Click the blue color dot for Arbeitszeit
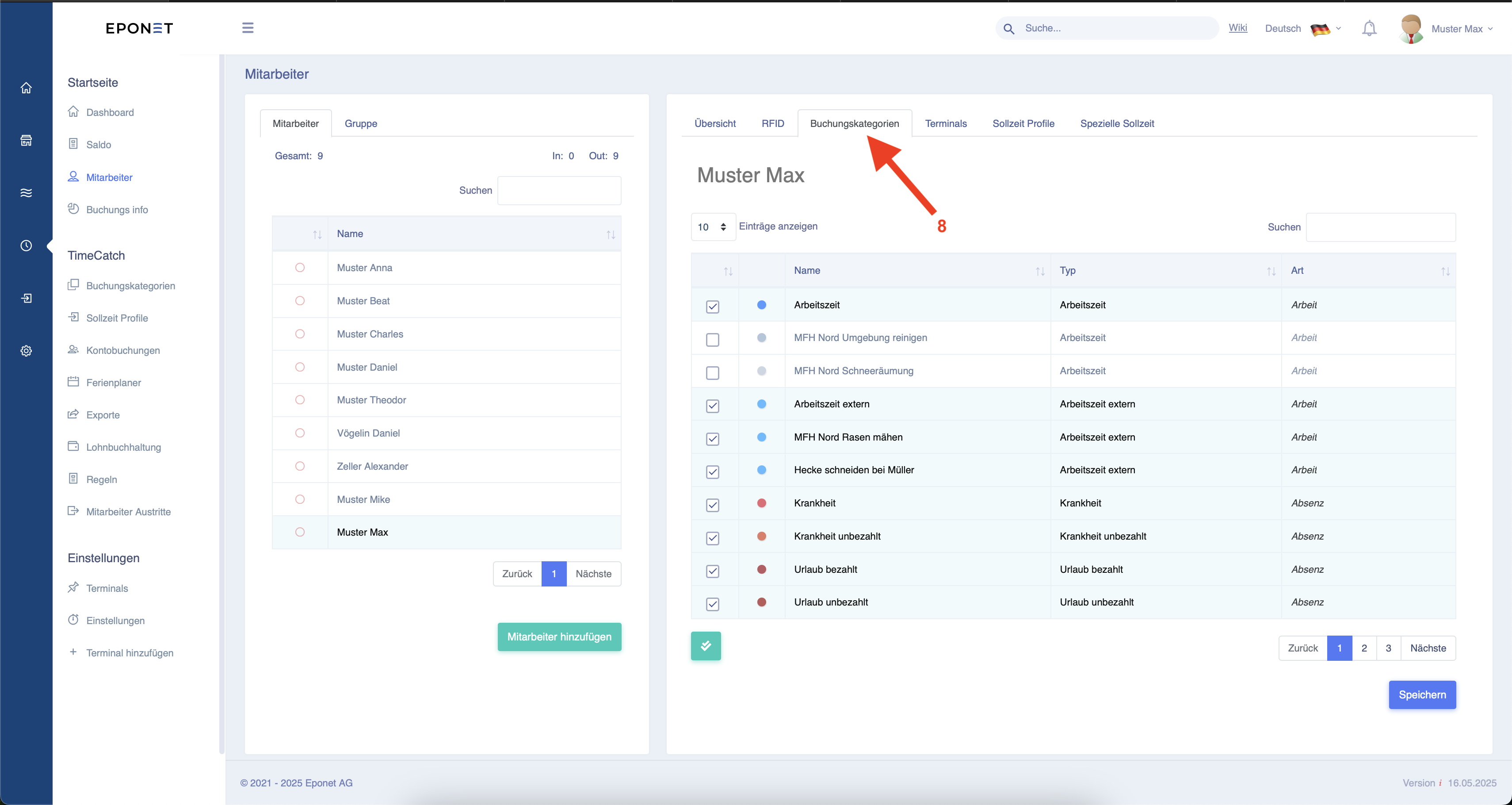Viewport: 1512px width, 805px height. click(761, 305)
